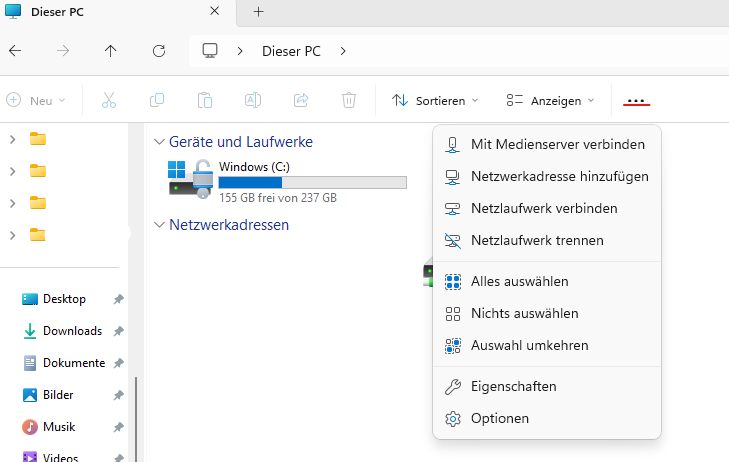729x462 pixels.
Task: Open the Anzeigen view dropdown
Action: pos(550,100)
